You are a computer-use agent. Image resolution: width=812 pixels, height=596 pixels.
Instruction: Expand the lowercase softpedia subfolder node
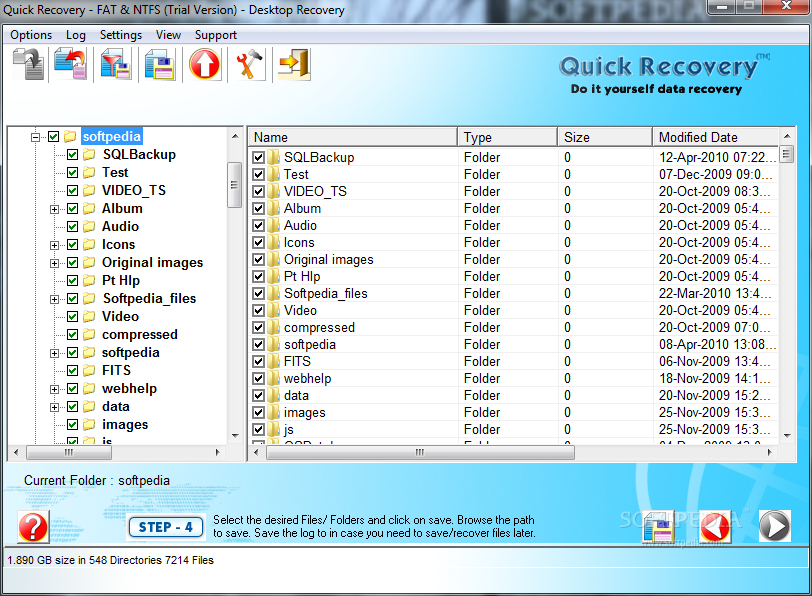[x=54, y=353]
